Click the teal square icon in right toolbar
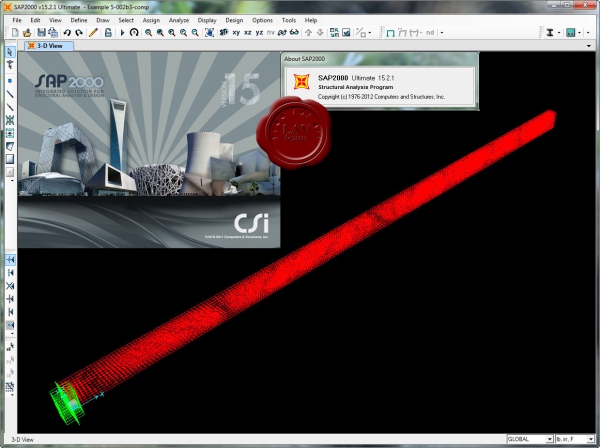This screenshot has width=600, height=448. point(571,33)
